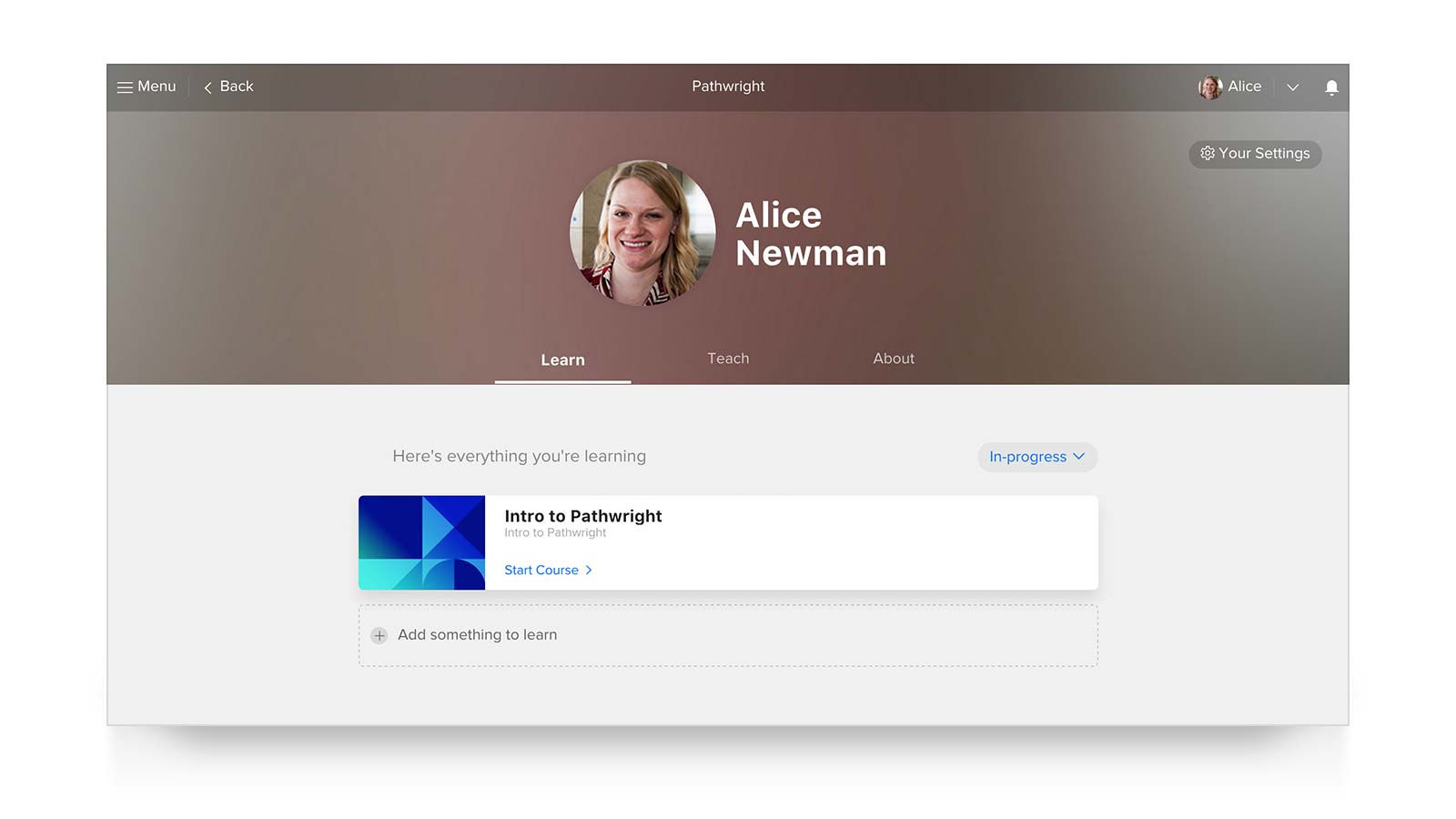Image resolution: width=1456 pixels, height=819 pixels.
Task: Open the hamburger Menu
Action: coord(147,86)
